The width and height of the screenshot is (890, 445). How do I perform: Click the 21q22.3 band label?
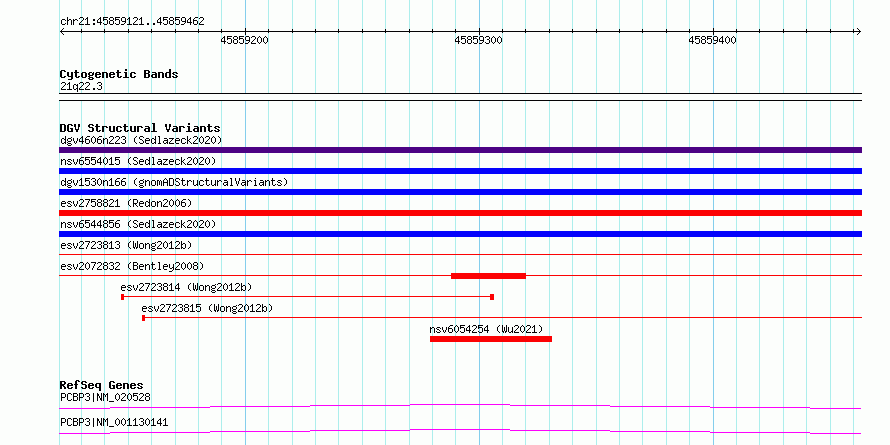point(81,87)
